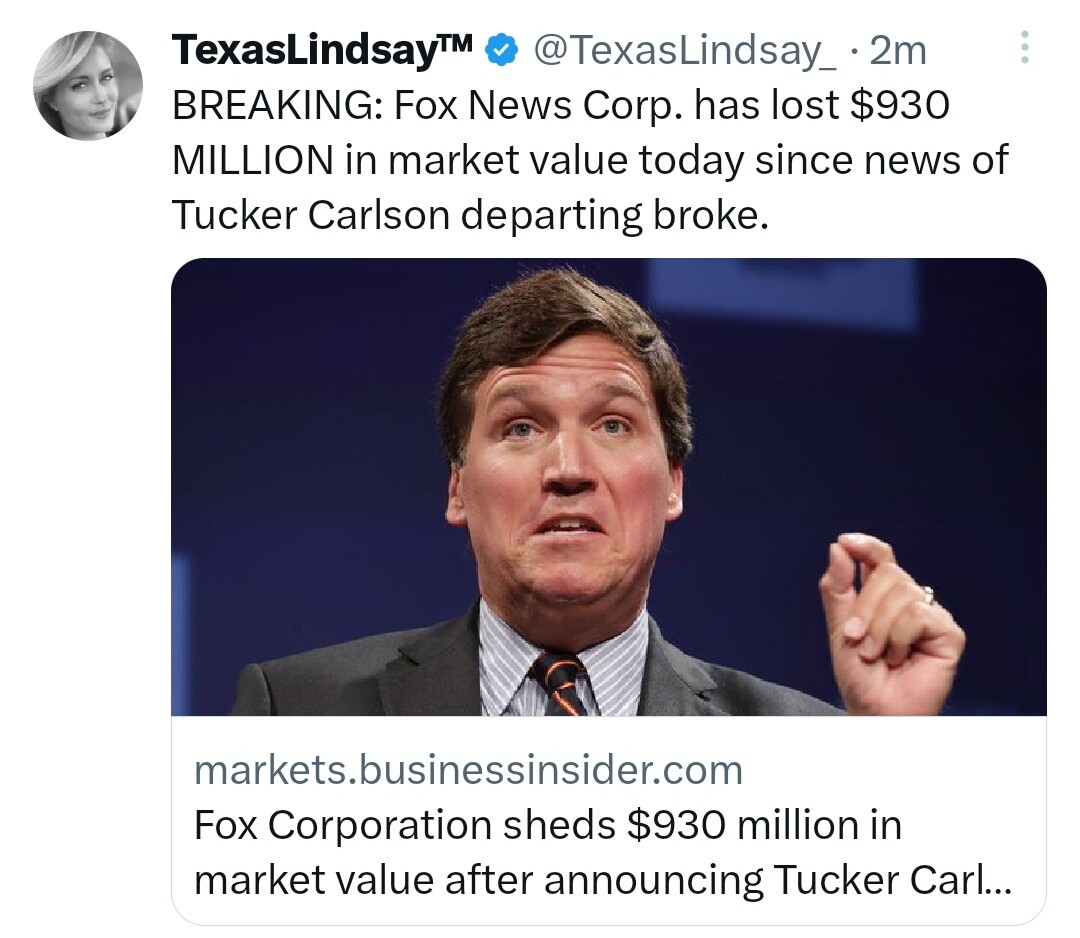Open the link preview photo
The image size is (1080, 938).
tap(608, 486)
